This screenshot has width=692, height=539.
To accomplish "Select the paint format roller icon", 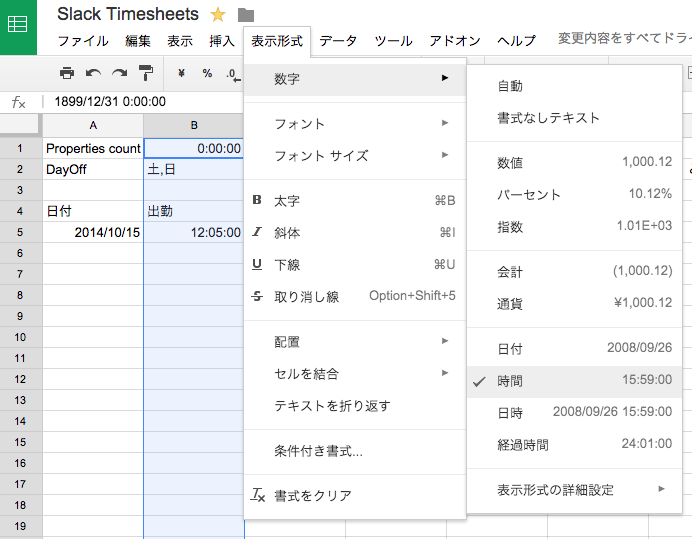I will tap(146, 73).
